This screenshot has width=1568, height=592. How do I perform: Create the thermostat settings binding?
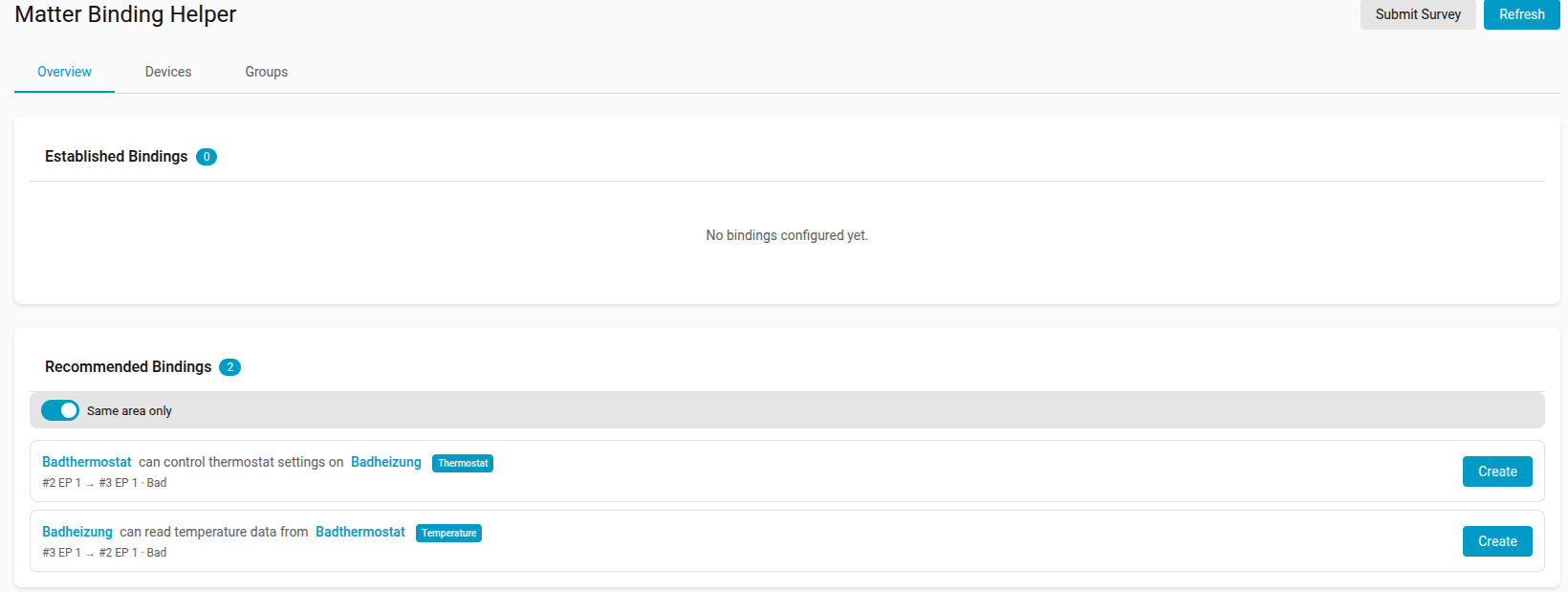[x=1496, y=471]
